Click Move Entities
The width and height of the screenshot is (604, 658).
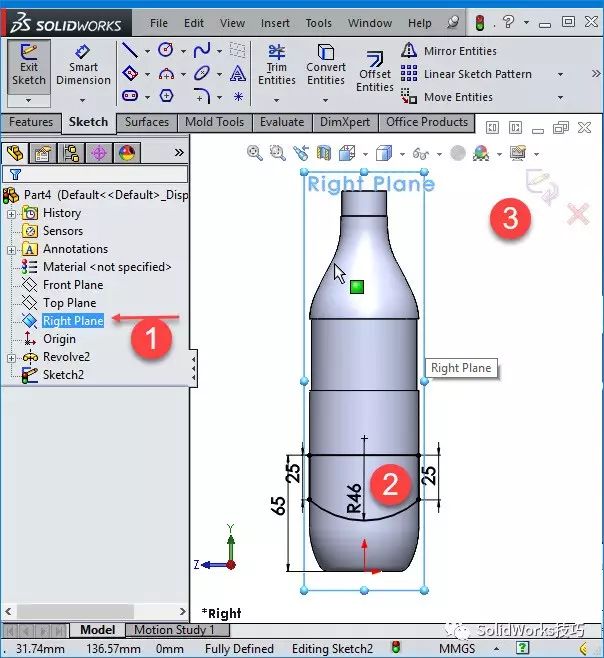(447, 97)
